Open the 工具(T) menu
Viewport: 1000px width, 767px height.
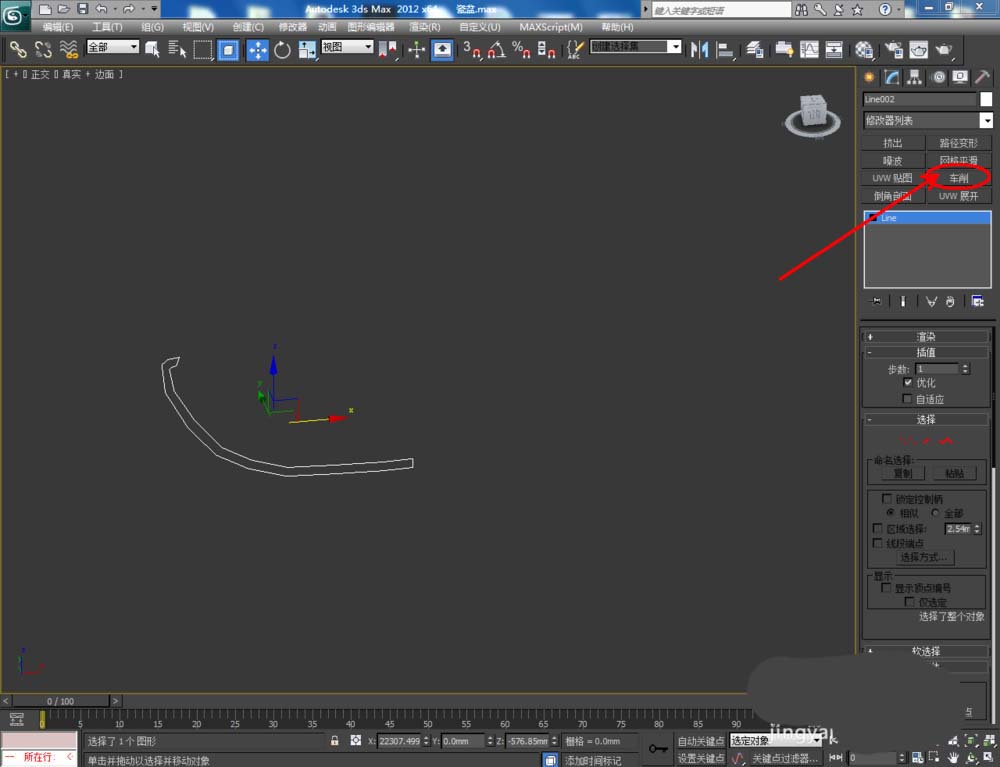[107, 27]
